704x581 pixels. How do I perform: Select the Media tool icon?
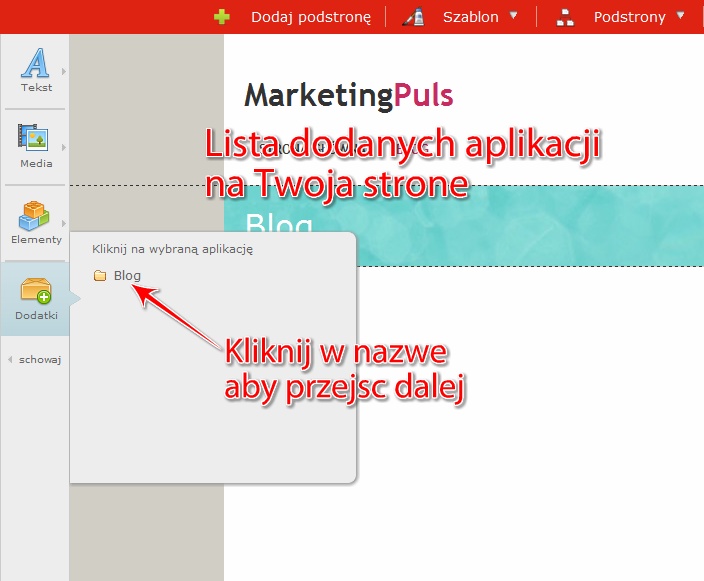(34, 138)
